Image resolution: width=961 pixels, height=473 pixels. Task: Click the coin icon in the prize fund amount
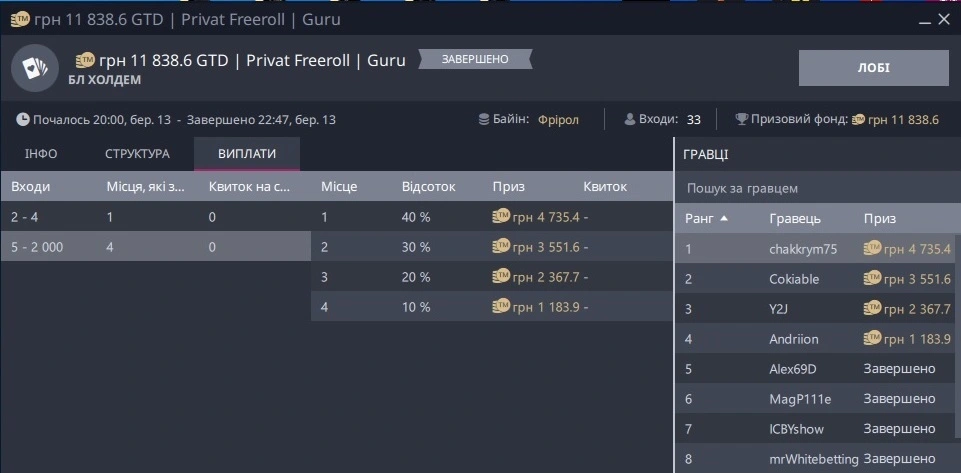point(858,120)
